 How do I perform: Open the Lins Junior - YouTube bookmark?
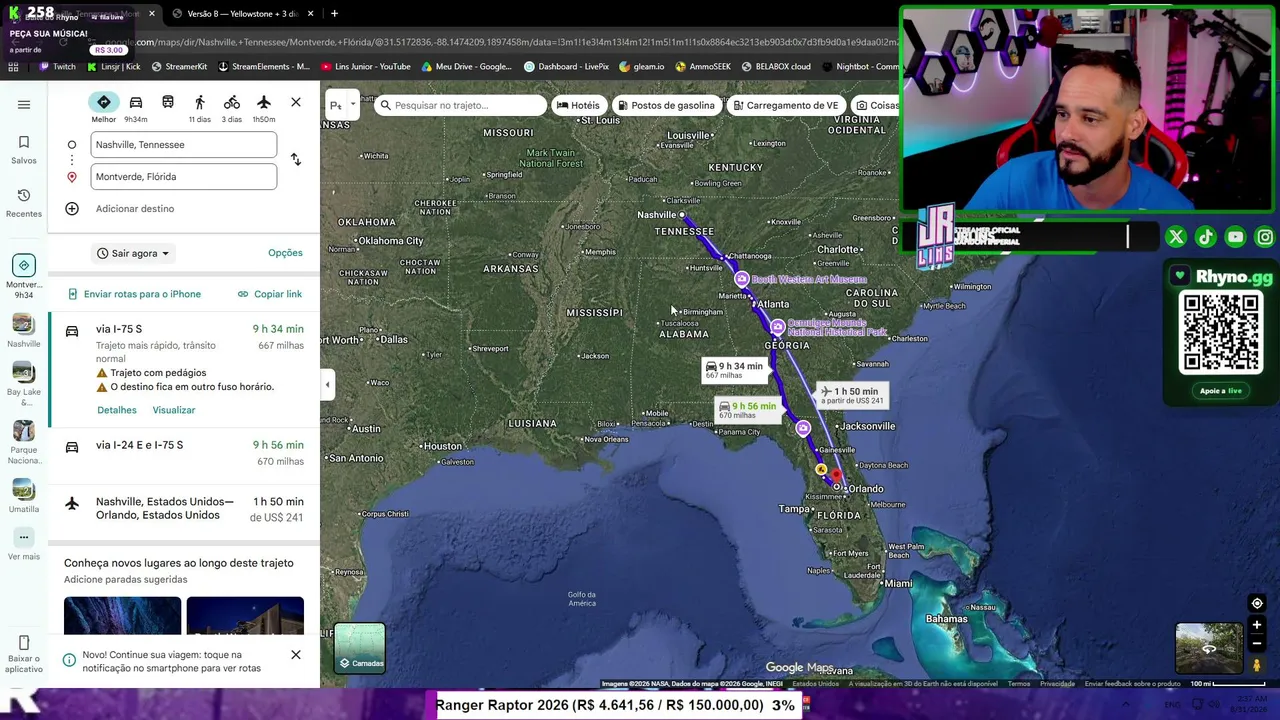(365, 67)
